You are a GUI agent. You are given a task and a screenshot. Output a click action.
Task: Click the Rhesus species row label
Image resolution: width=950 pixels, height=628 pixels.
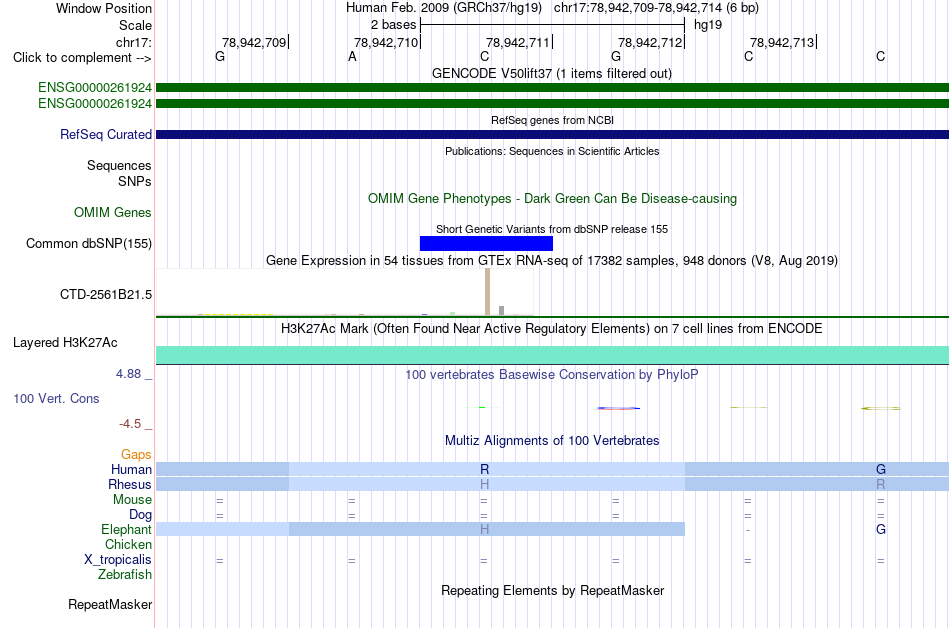[x=130, y=484]
